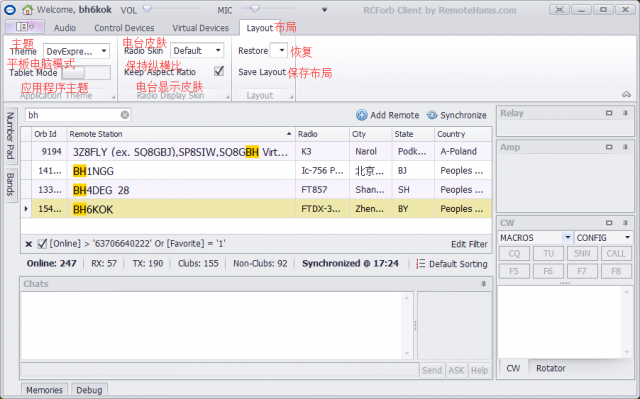Click the Default Sorting list icon

420,264
